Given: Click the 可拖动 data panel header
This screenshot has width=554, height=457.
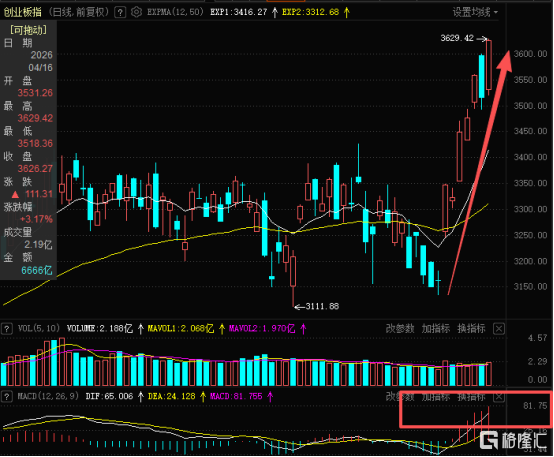Looking at the screenshot, I should tap(28, 30).
